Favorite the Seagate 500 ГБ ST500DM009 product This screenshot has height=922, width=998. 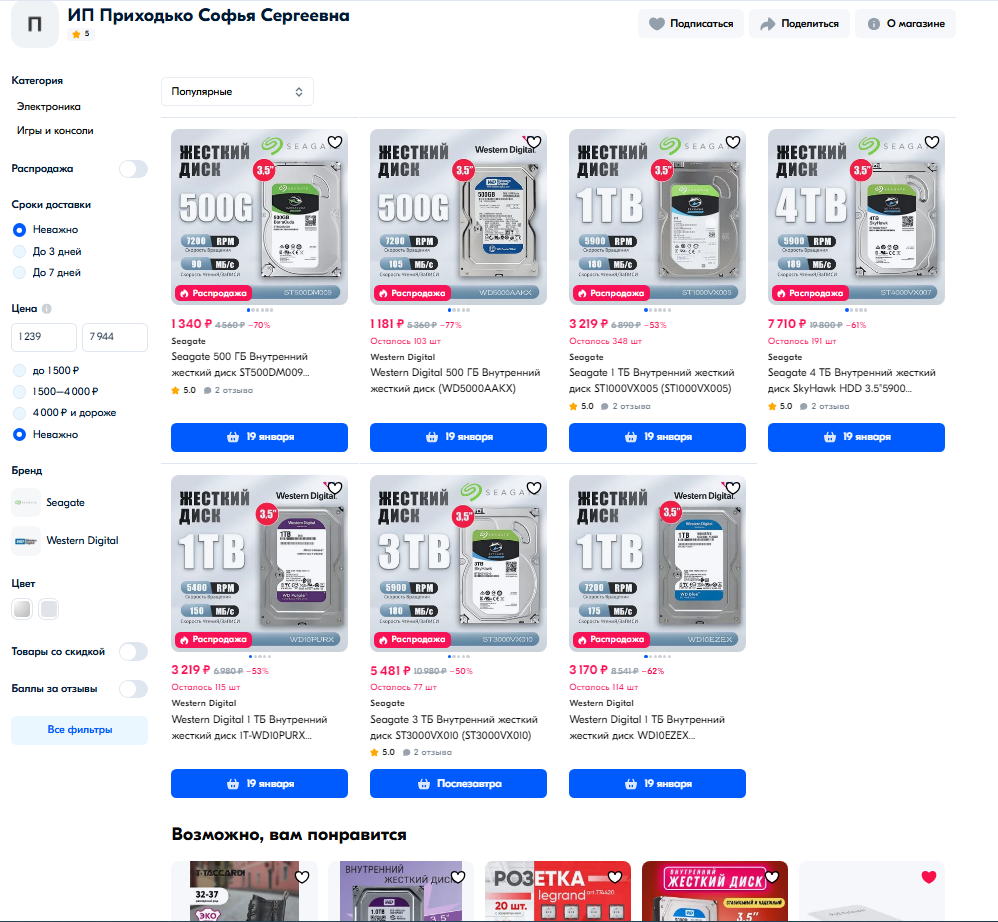[x=335, y=142]
